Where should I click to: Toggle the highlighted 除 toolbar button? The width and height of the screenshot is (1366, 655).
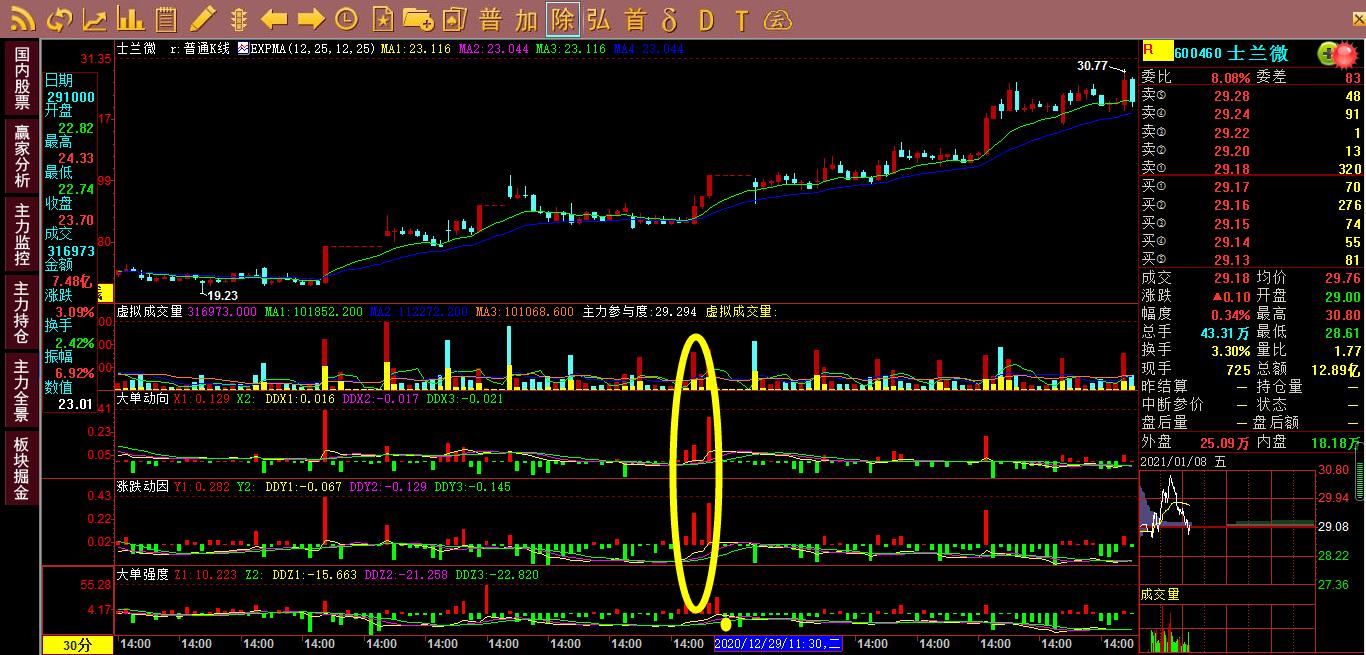tap(563, 18)
